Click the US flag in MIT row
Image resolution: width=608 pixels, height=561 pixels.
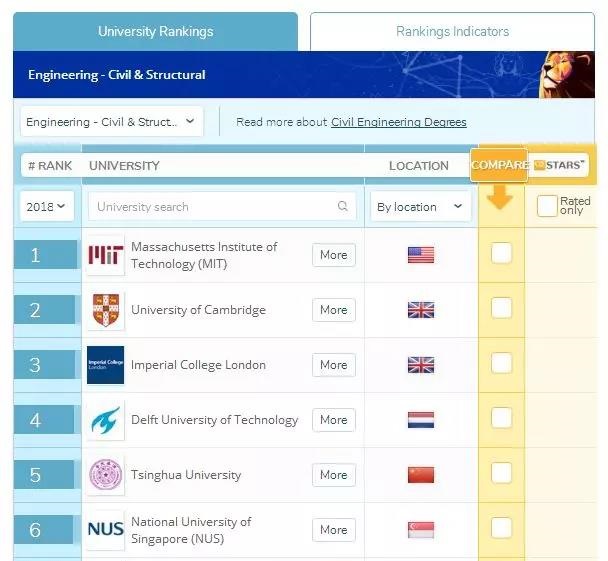click(x=421, y=255)
